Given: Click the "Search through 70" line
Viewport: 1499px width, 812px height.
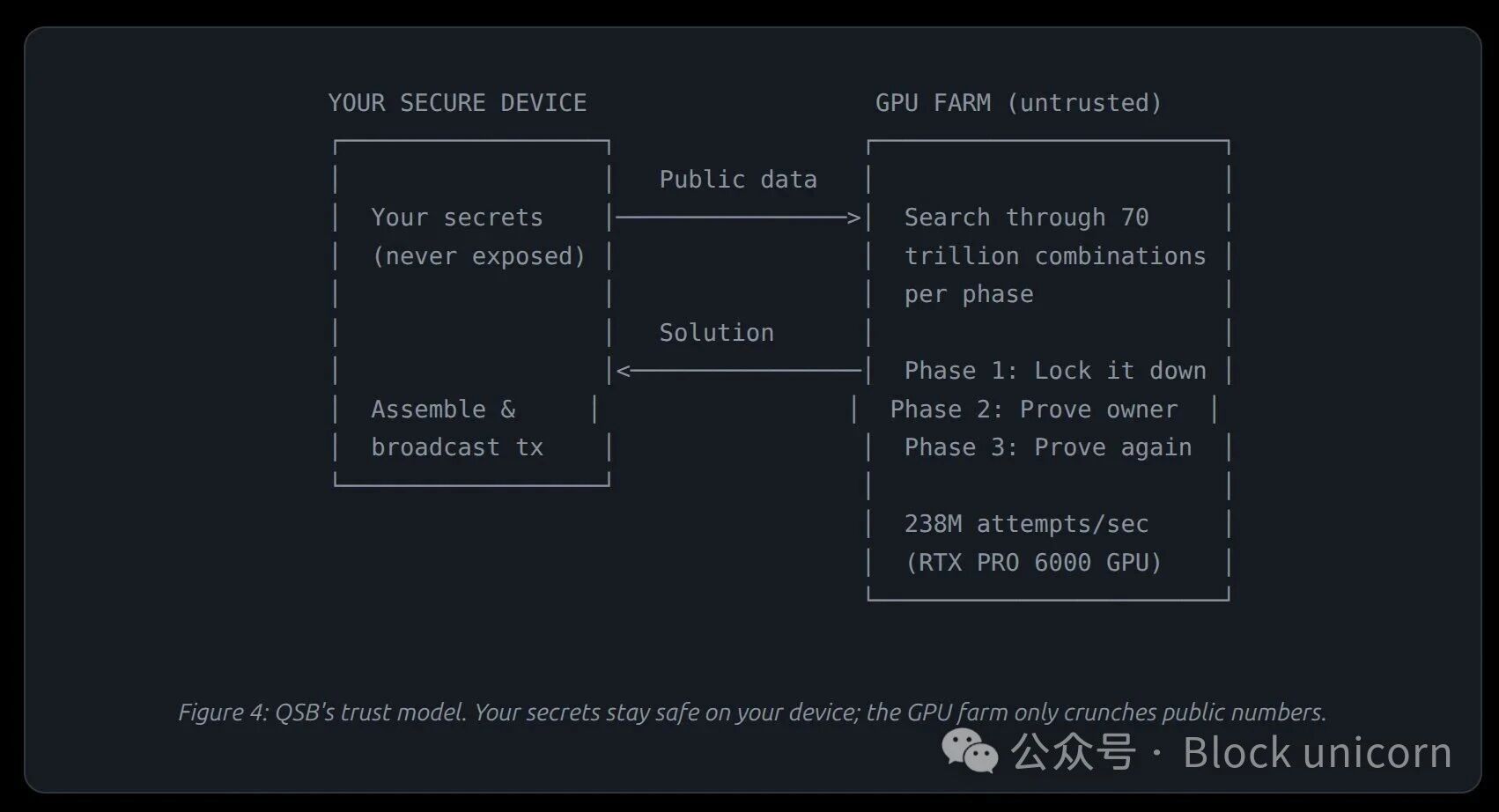Looking at the screenshot, I should tap(1026, 218).
